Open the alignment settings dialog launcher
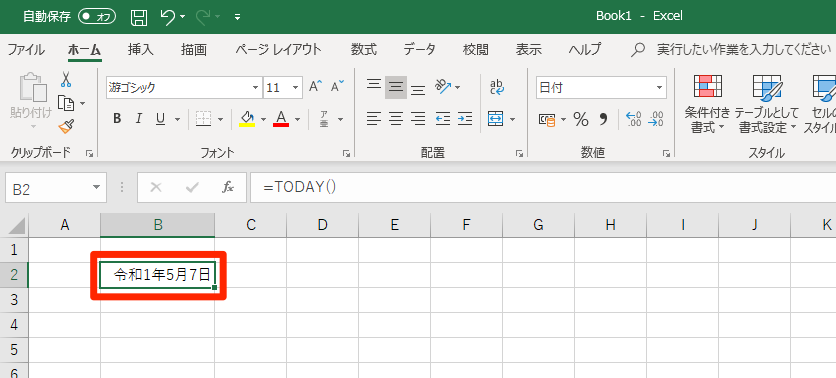The width and height of the screenshot is (836, 378). 519,154
